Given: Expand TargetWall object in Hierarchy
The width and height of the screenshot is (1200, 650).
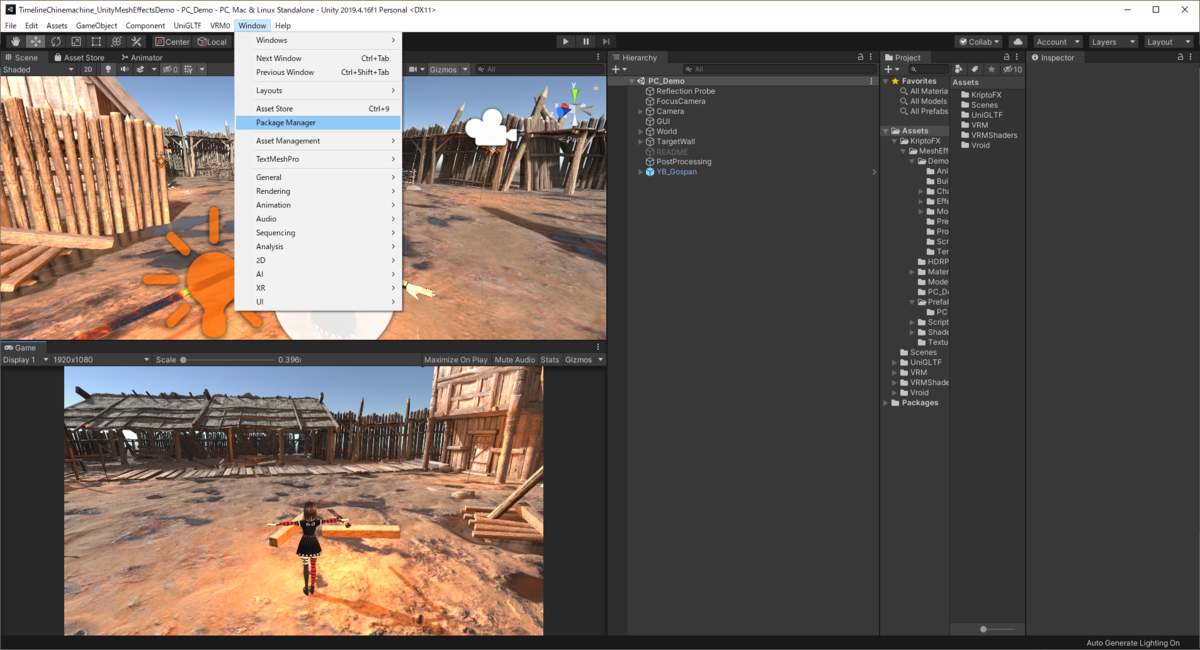Looking at the screenshot, I should coord(640,142).
